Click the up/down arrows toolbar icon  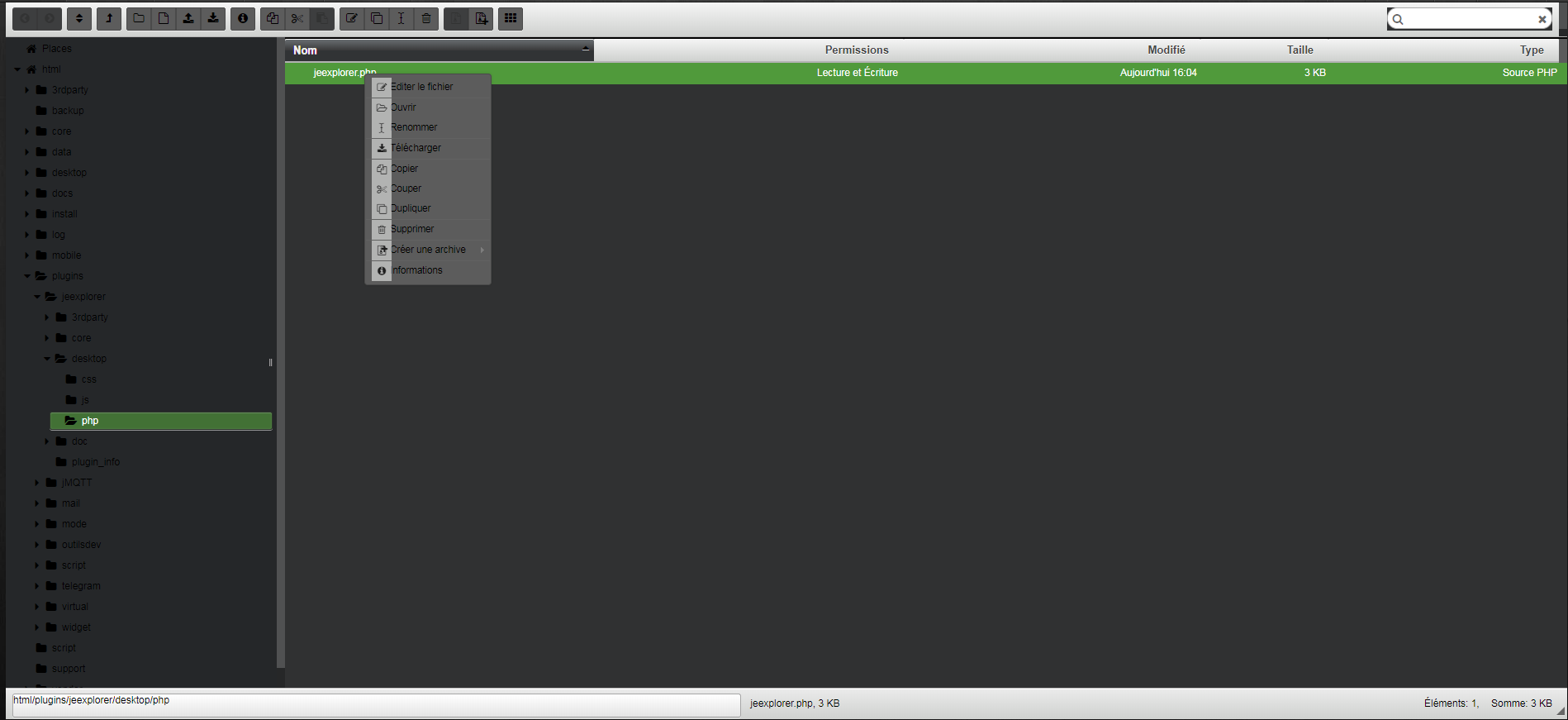tap(79, 18)
